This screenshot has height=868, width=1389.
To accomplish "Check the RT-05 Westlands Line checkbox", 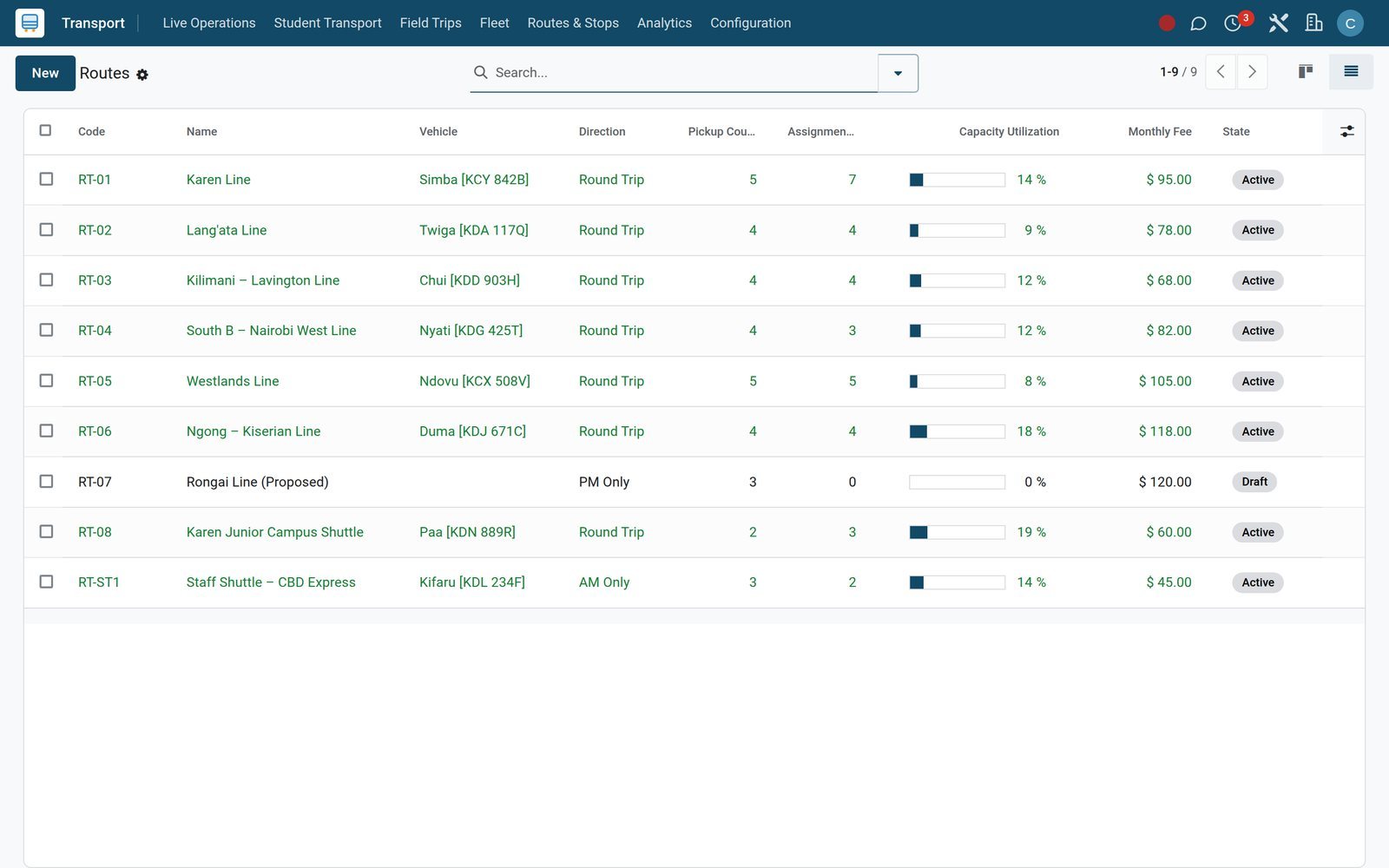I will tap(46, 380).
